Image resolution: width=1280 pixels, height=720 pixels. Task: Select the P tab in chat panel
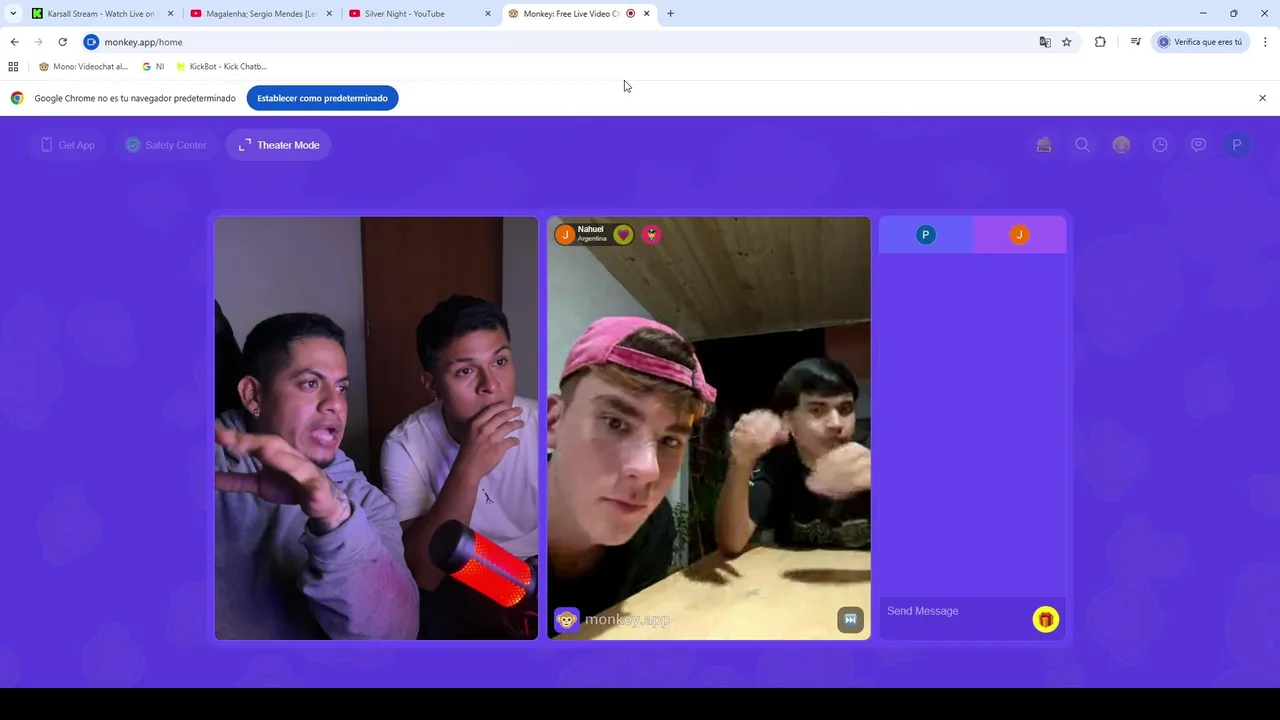click(925, 235)
